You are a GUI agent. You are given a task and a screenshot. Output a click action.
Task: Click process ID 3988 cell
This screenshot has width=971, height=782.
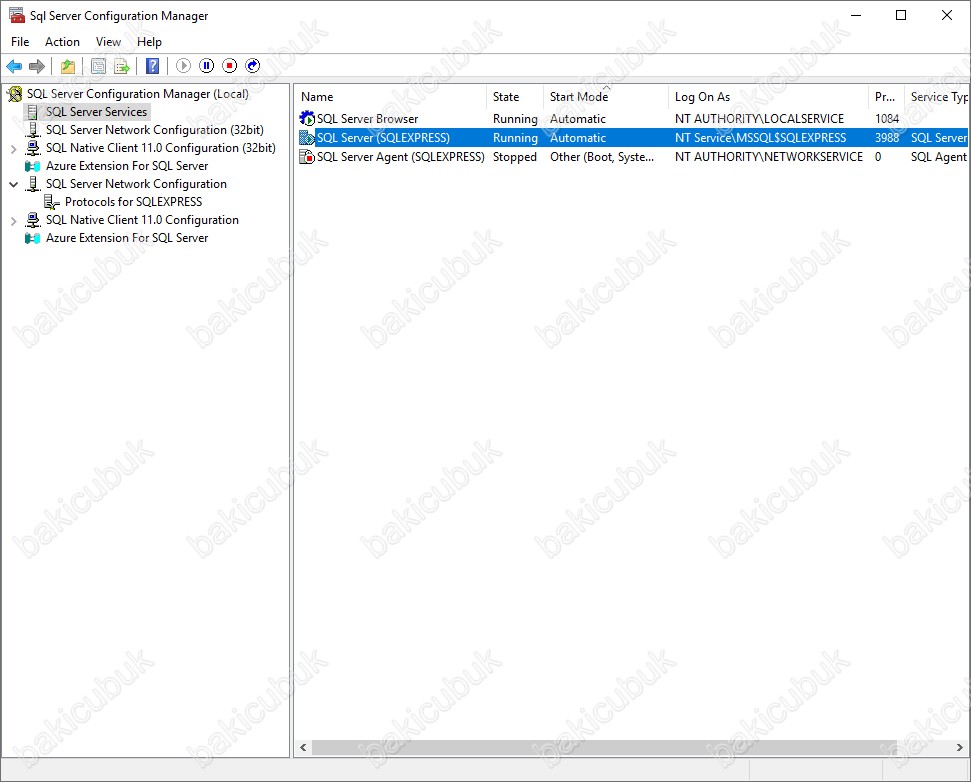[887, 137]
